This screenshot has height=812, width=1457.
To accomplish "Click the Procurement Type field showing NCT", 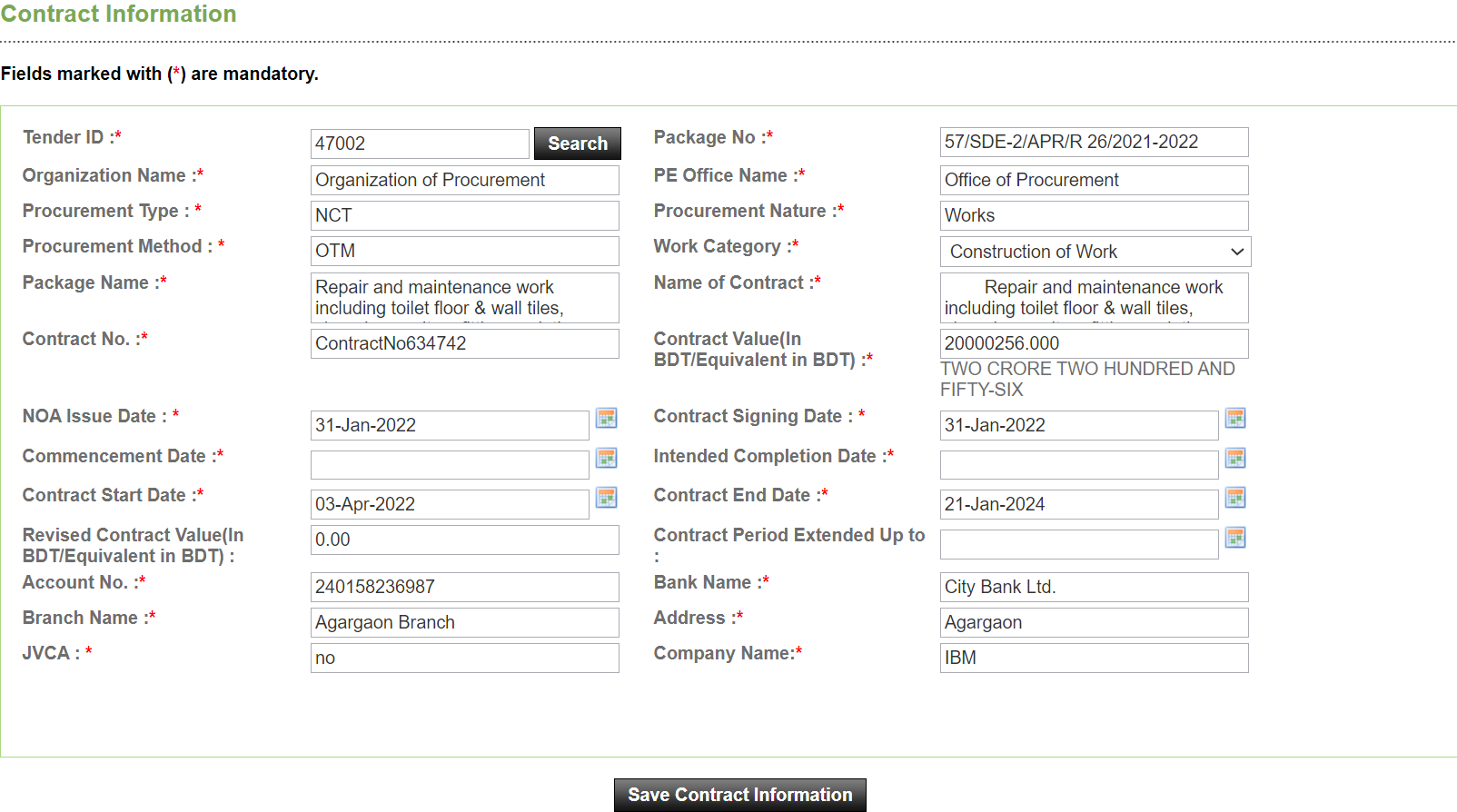I will click(x=465, y=215).
